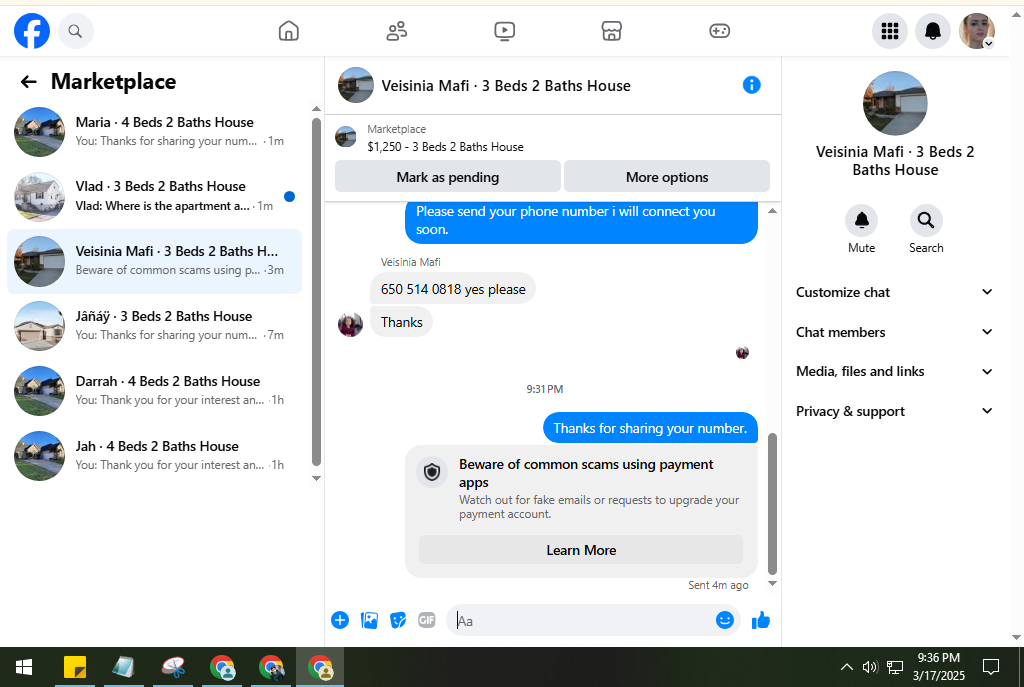The image size is (1024, 687).
Task: Click Veisinia Mafi's avatar beside Thanks message
Action: [x=350, y=324]
